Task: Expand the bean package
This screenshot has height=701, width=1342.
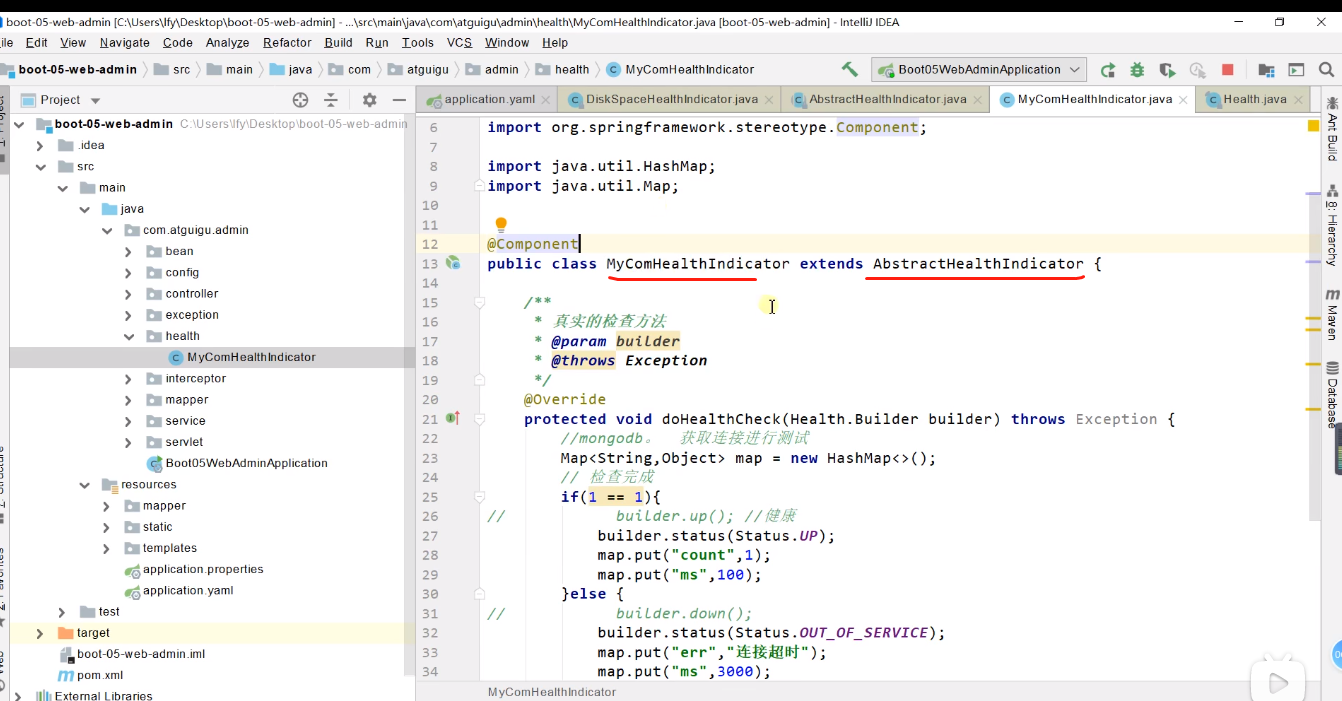Action: pyautogui.click(x=128, y=252)
